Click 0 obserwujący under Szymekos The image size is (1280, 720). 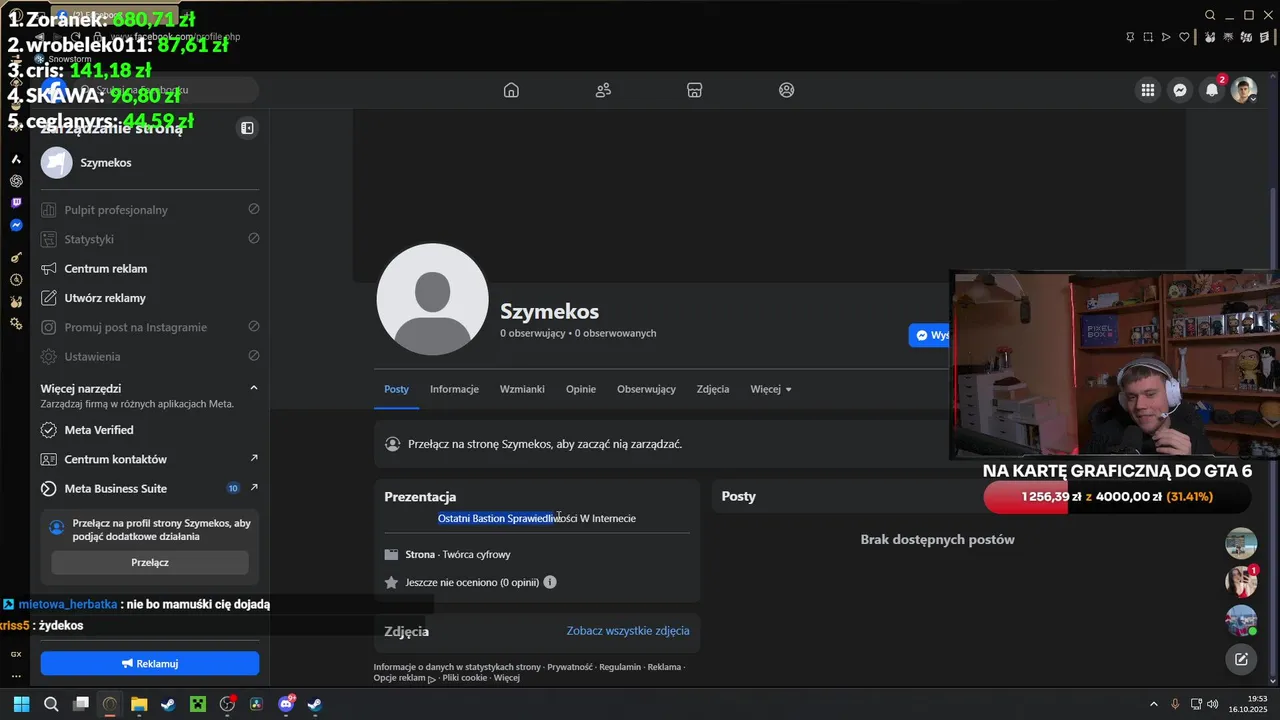(533, 333)
